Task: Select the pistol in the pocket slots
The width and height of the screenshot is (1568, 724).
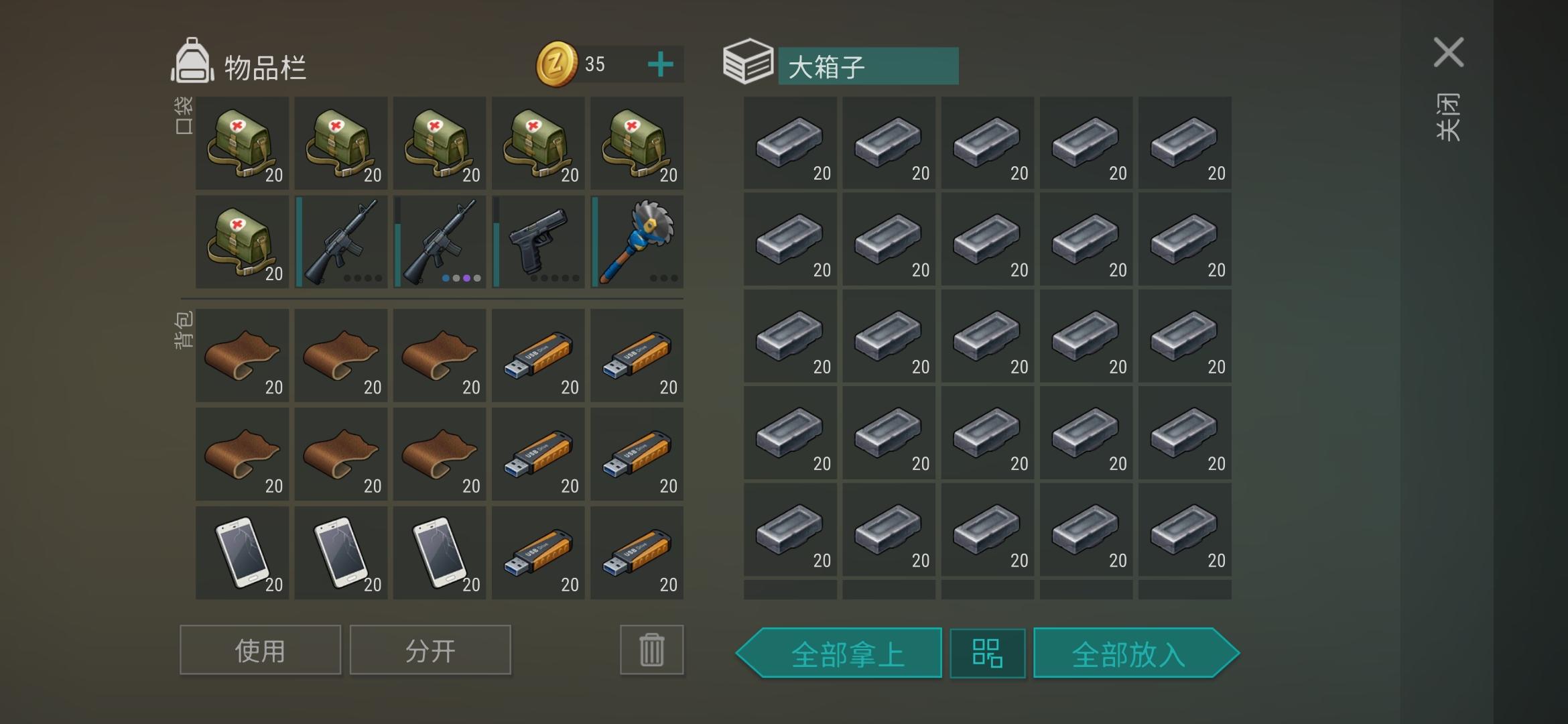Action: tap(538, 241)
